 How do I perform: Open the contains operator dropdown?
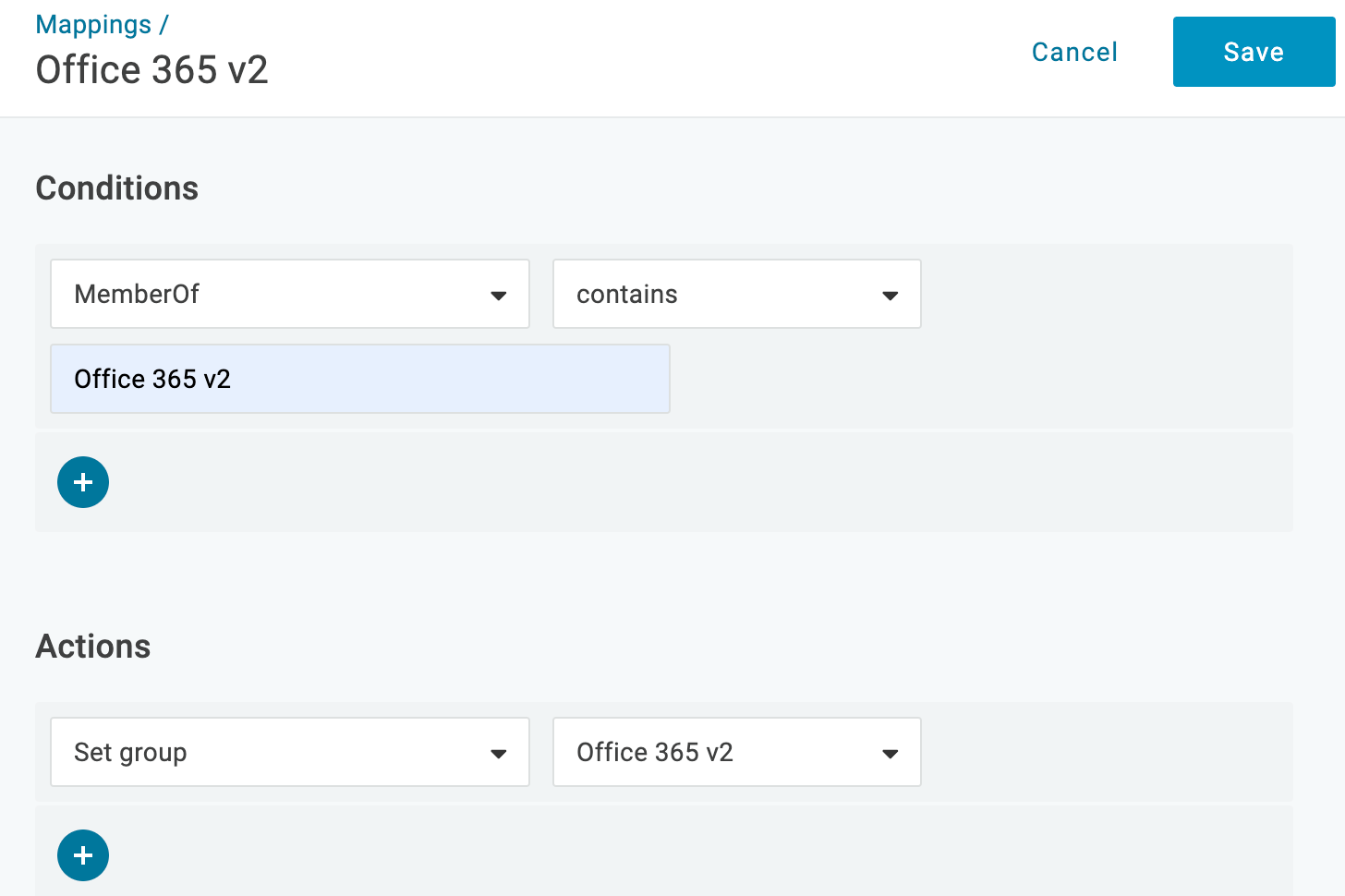(737, 294)
